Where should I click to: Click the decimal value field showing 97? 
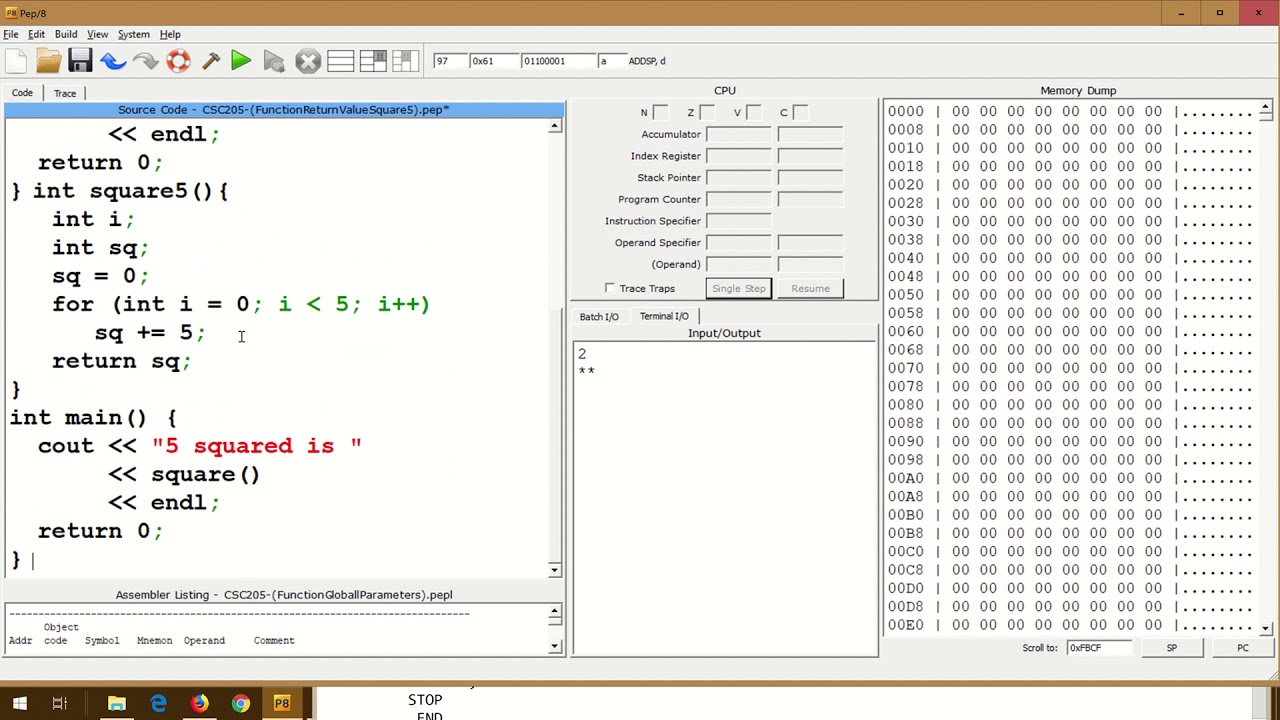click(x=449, y=61)
